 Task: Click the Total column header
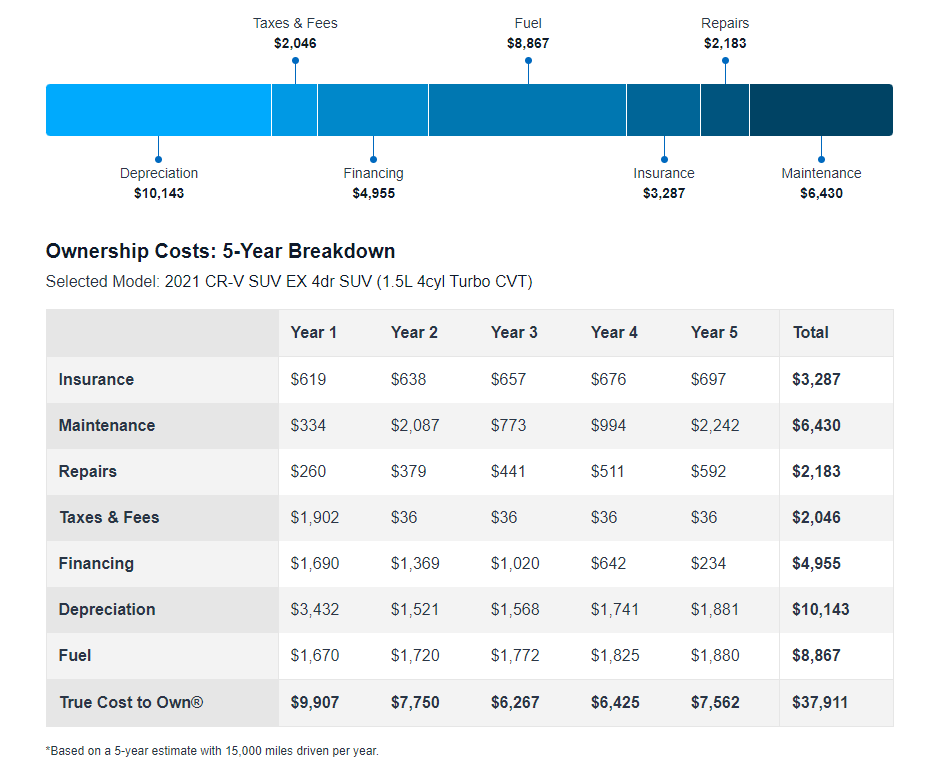pyautogui.click(x=810, y=332)
